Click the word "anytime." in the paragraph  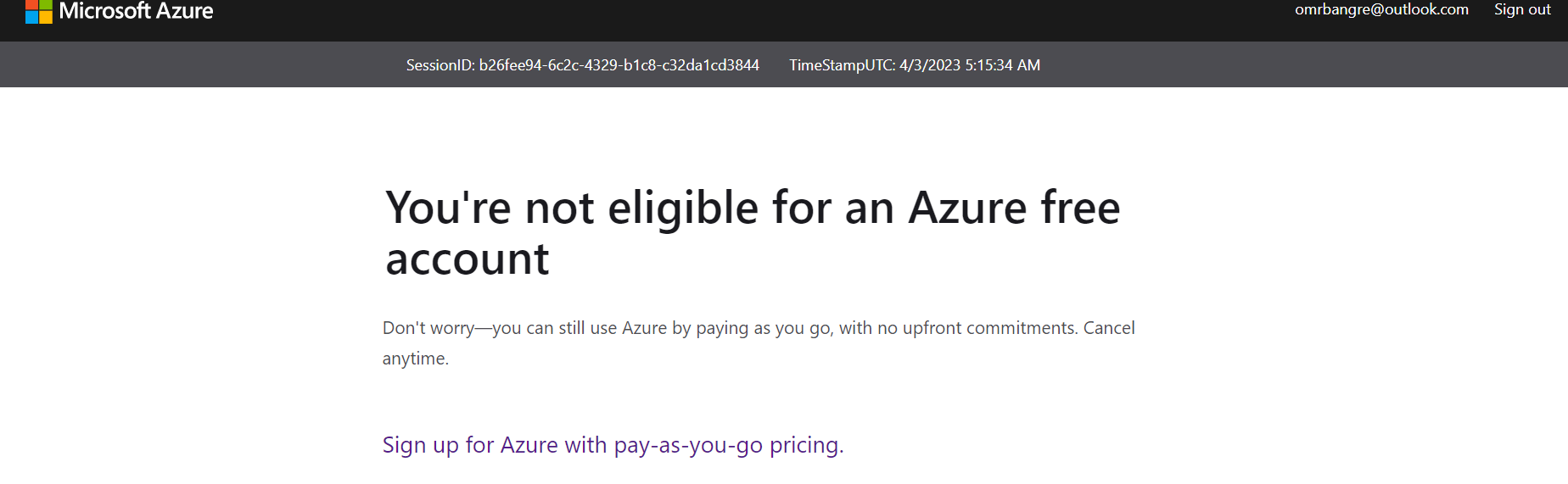415,359
